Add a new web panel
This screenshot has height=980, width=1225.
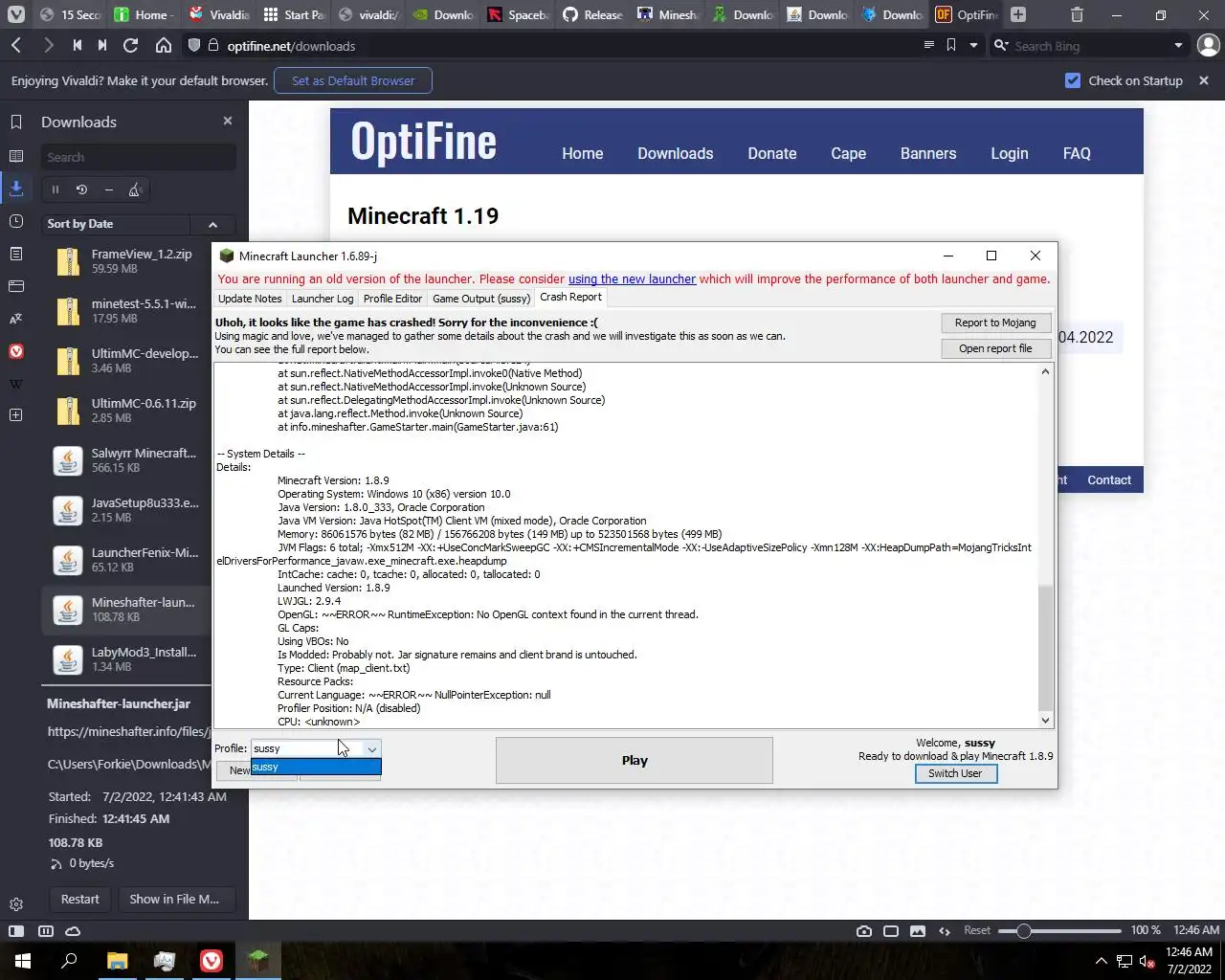point(16,414)
